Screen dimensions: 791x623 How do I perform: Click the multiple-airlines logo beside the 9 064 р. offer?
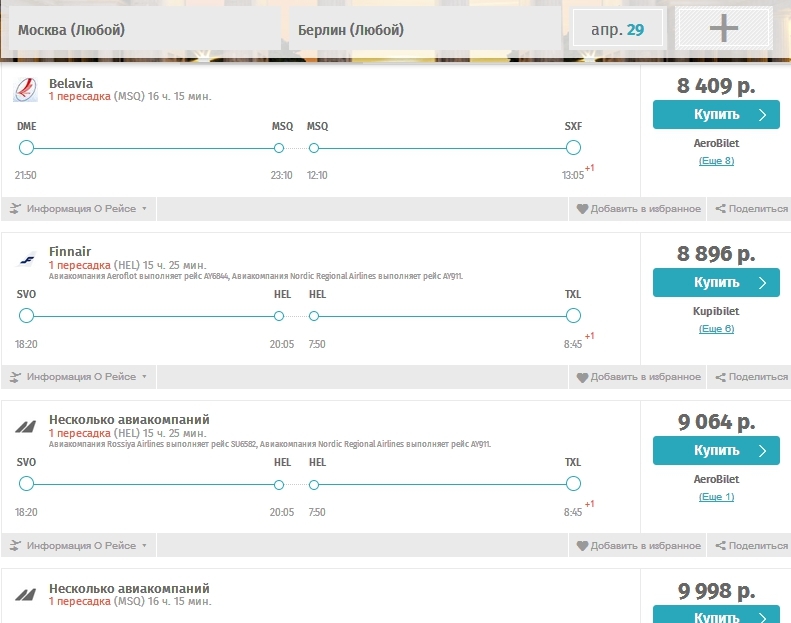tap(25, 427)
